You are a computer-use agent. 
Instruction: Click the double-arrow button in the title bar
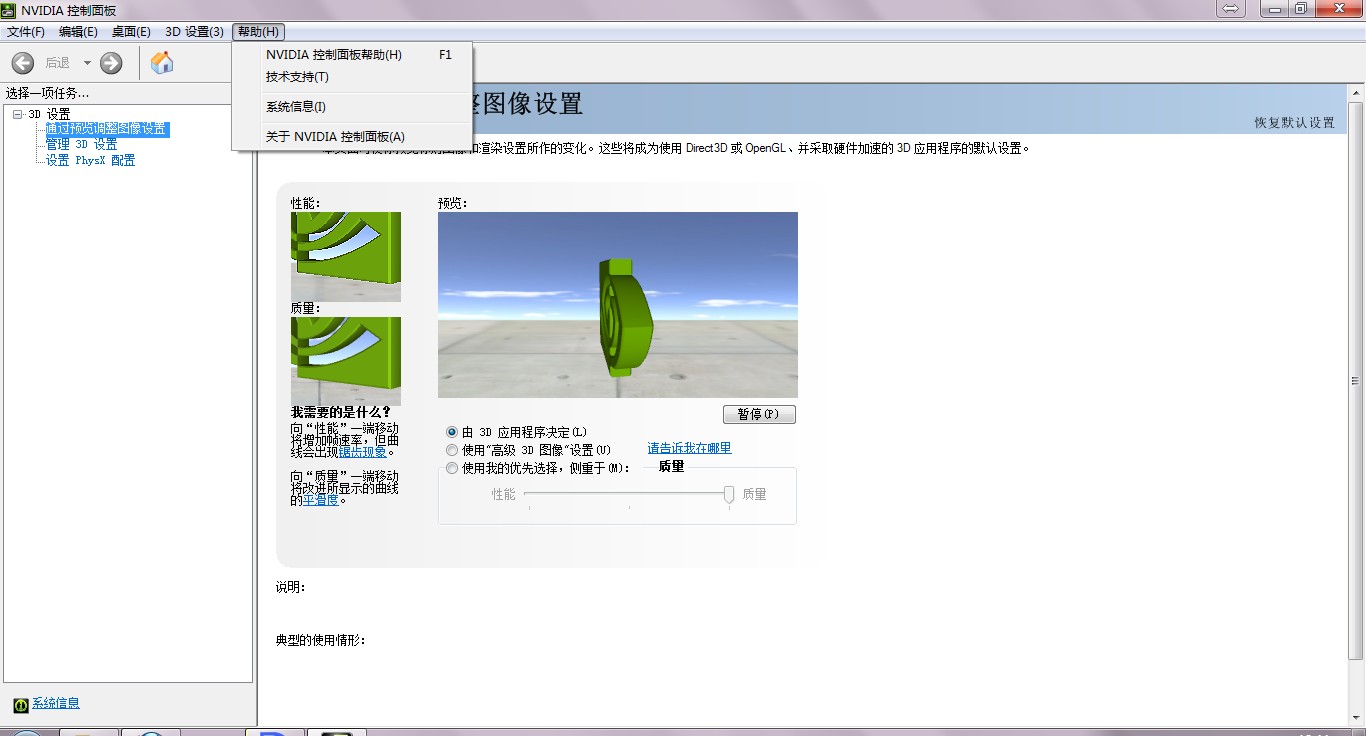1230,9
